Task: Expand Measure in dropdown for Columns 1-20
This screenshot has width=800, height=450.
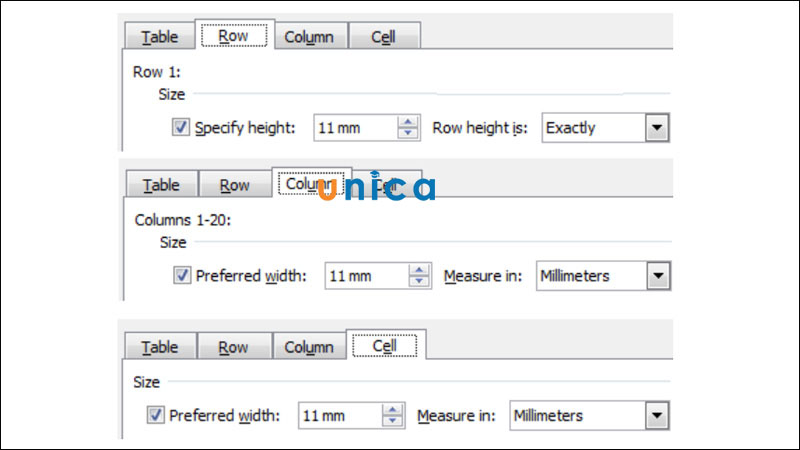Action: point(656,276)
